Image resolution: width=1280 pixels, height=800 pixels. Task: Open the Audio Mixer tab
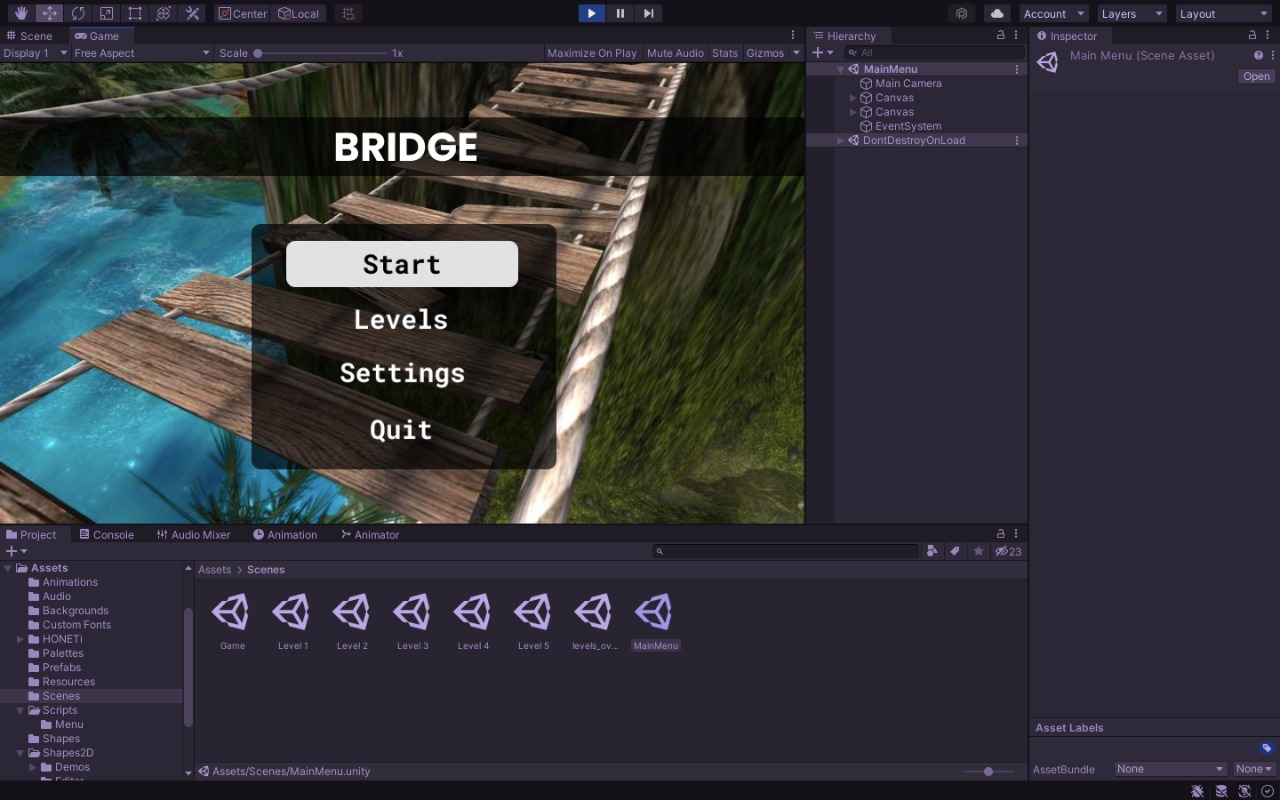point(194,534)
